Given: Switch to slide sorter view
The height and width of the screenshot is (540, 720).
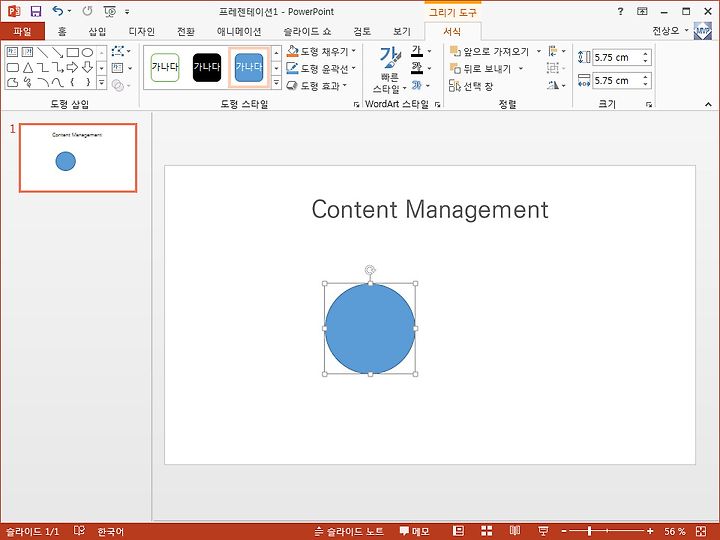Looking at the screenshot, I should tap(486, 531).
